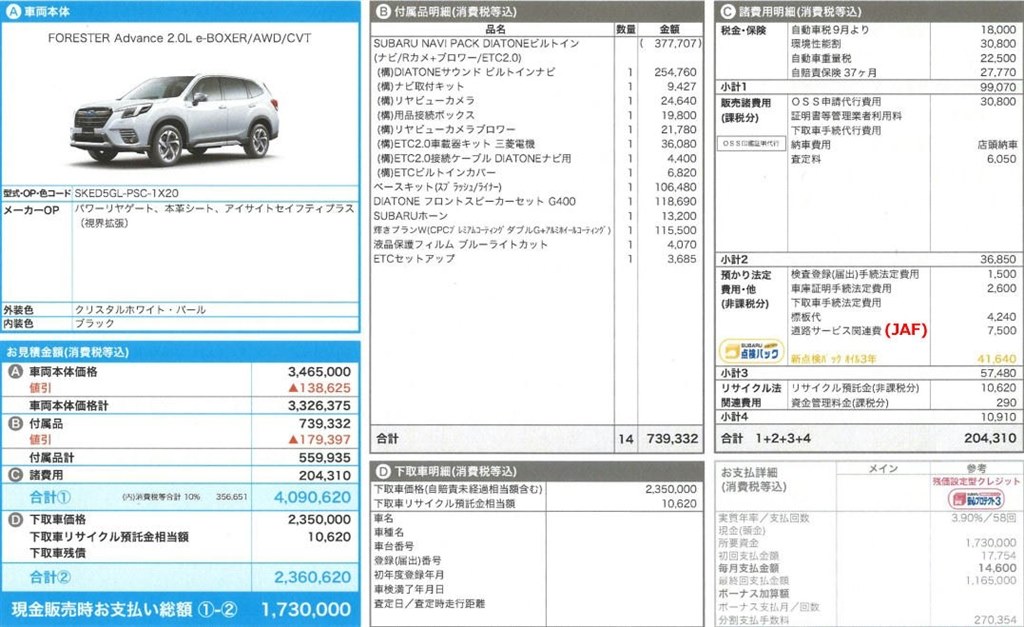
Task: Click circled B icon next to 付属品 row
Action: [x=16, y=423]
